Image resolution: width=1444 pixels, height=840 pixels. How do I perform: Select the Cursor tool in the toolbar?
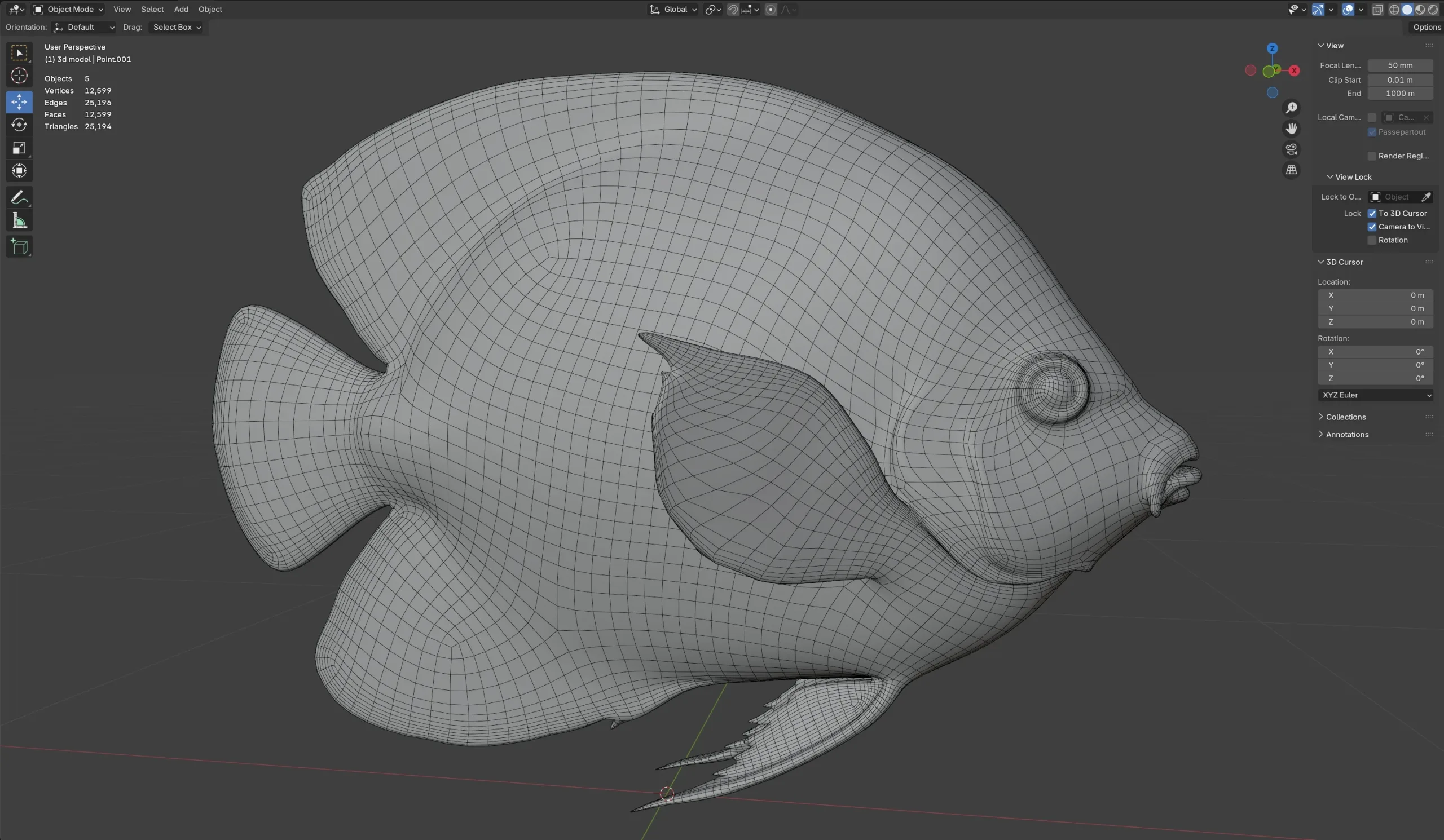(19, 76)
